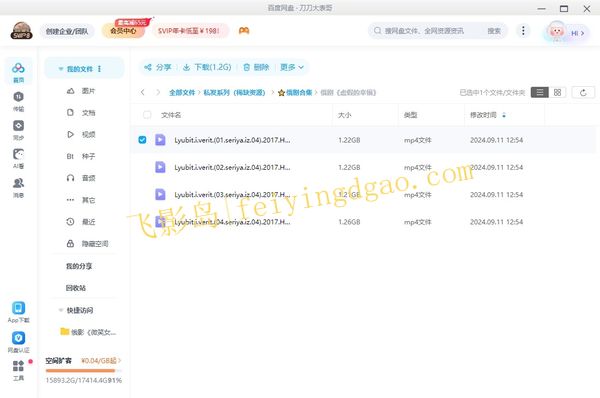Click the profile avatar with HI
This screenshot has width=600, height=398.
pyautogui.click(x=566, y=32)
